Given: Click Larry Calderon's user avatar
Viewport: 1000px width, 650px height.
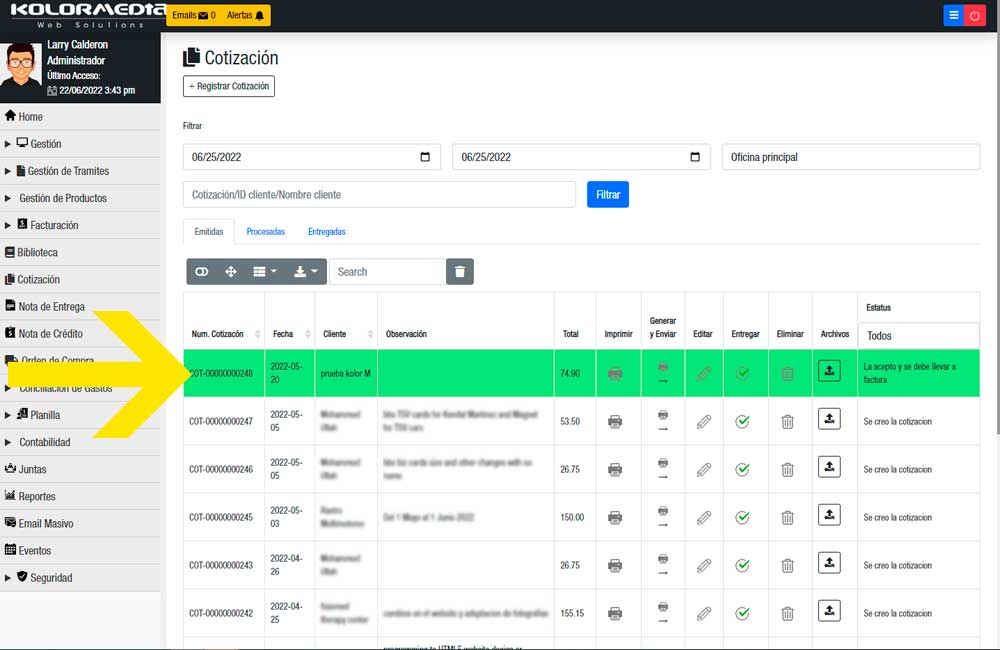Looking at the screenshot, I should point(21,64).
